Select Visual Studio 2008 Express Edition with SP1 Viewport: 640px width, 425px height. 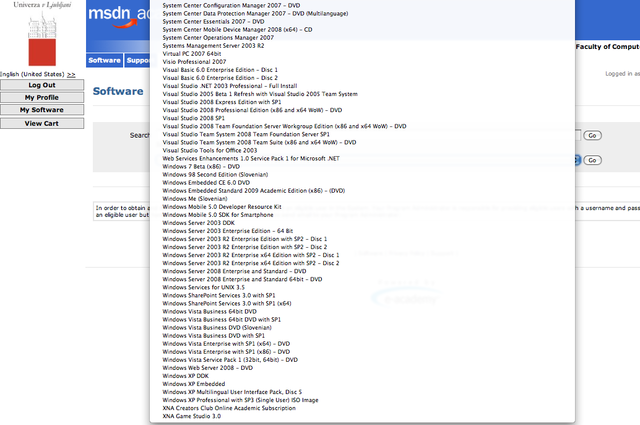pyautogui.click(x=222, y=102)
